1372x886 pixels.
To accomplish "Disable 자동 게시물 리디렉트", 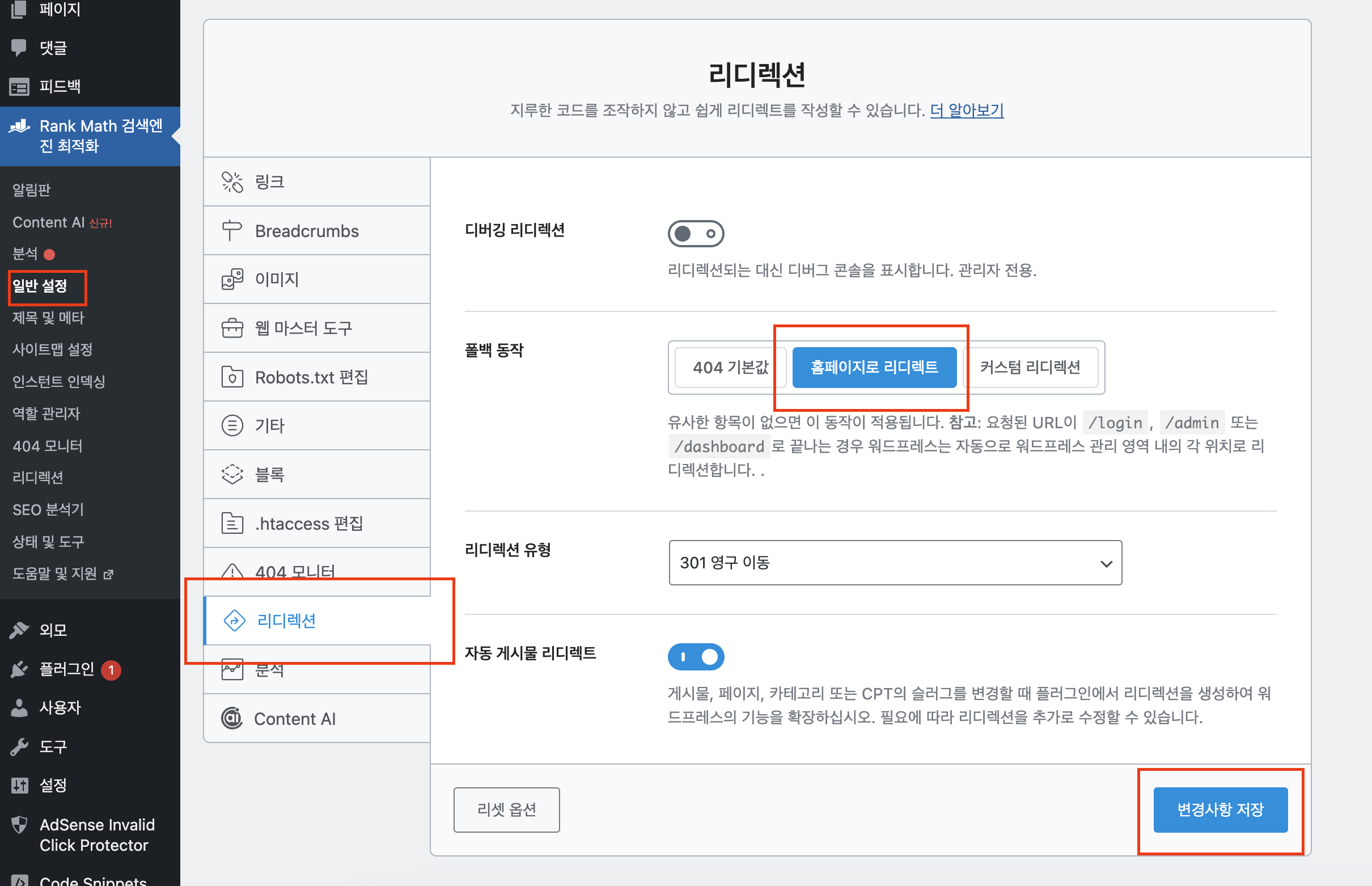I will (696, 656).
